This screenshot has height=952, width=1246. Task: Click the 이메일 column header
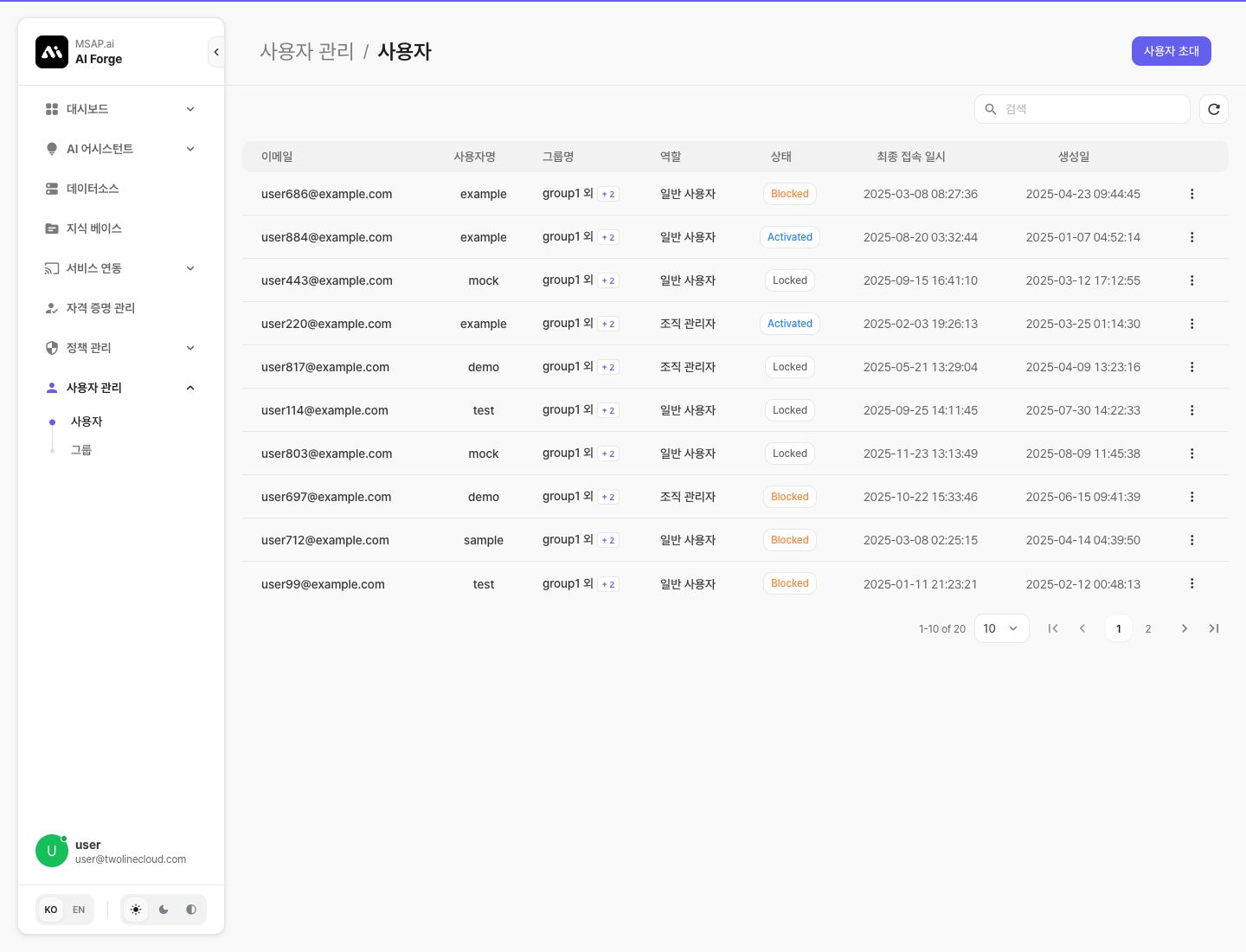point(277,157)
